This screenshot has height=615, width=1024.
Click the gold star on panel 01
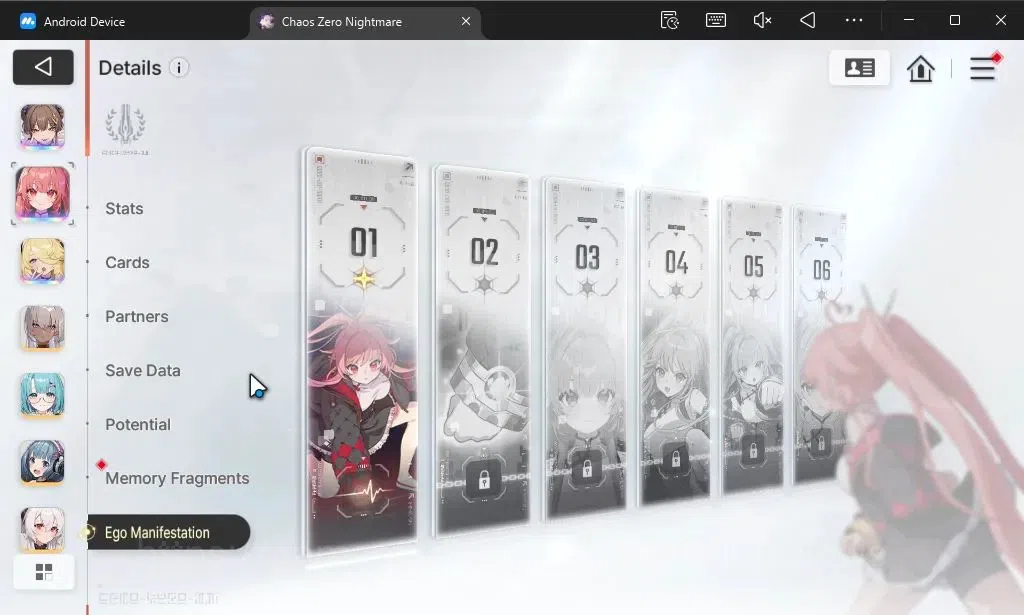(364, 278)
